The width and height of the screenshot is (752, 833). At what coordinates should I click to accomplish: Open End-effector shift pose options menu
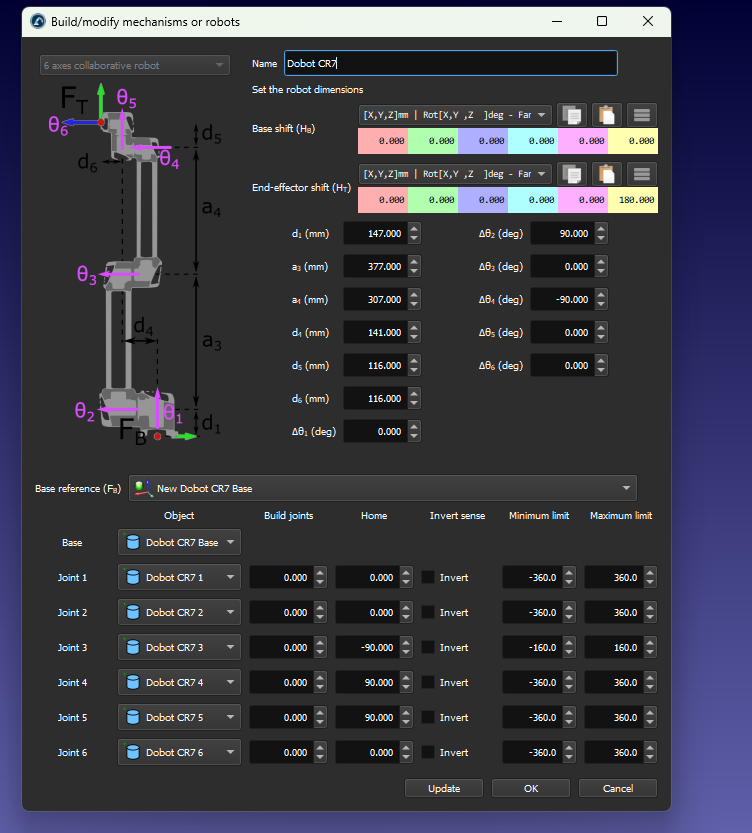[642, 173]
